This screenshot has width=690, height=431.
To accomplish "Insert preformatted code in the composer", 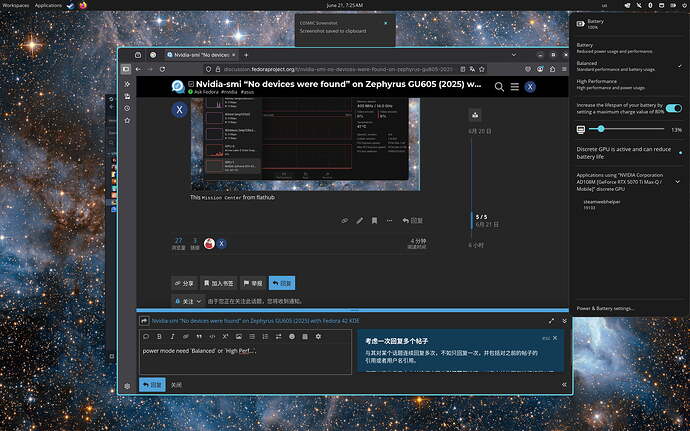I will tap(212, 336).
